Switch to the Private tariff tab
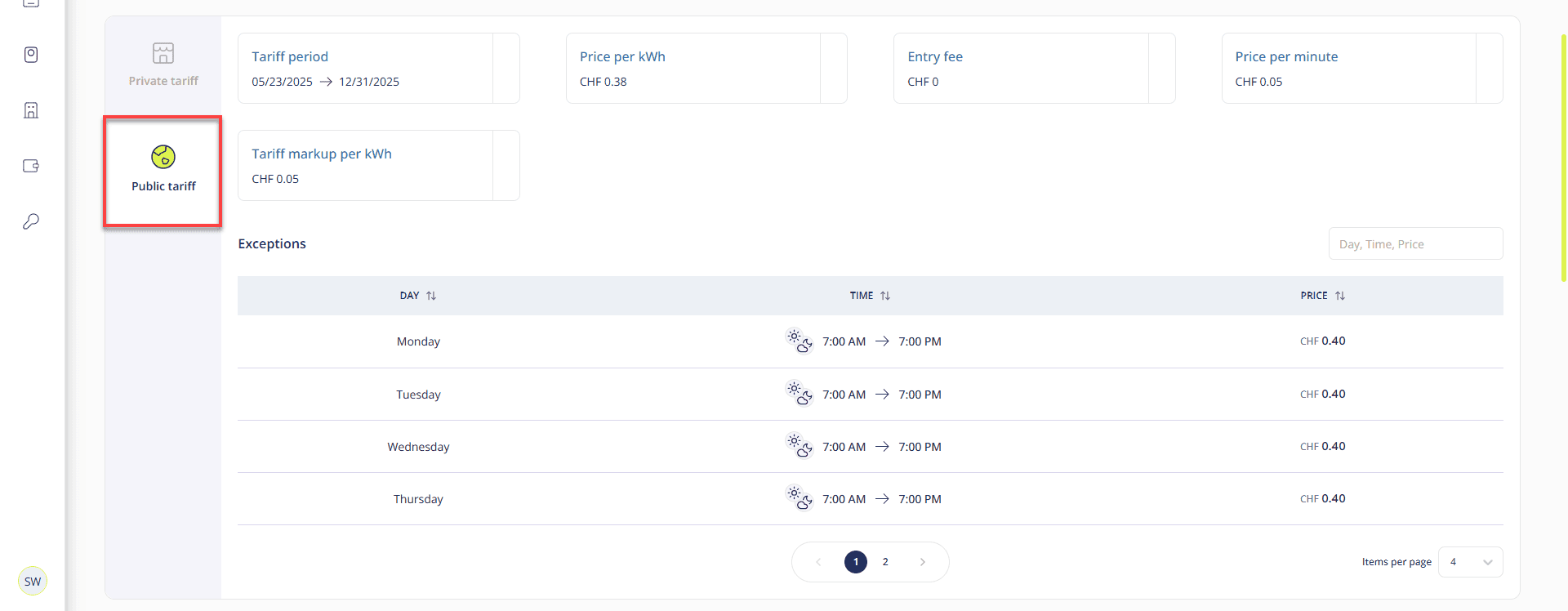 click(163, 64)
